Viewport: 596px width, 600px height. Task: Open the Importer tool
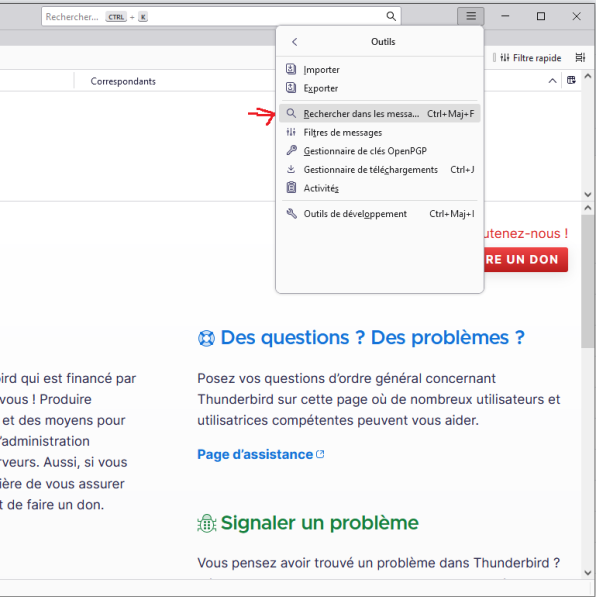(379, 70)
